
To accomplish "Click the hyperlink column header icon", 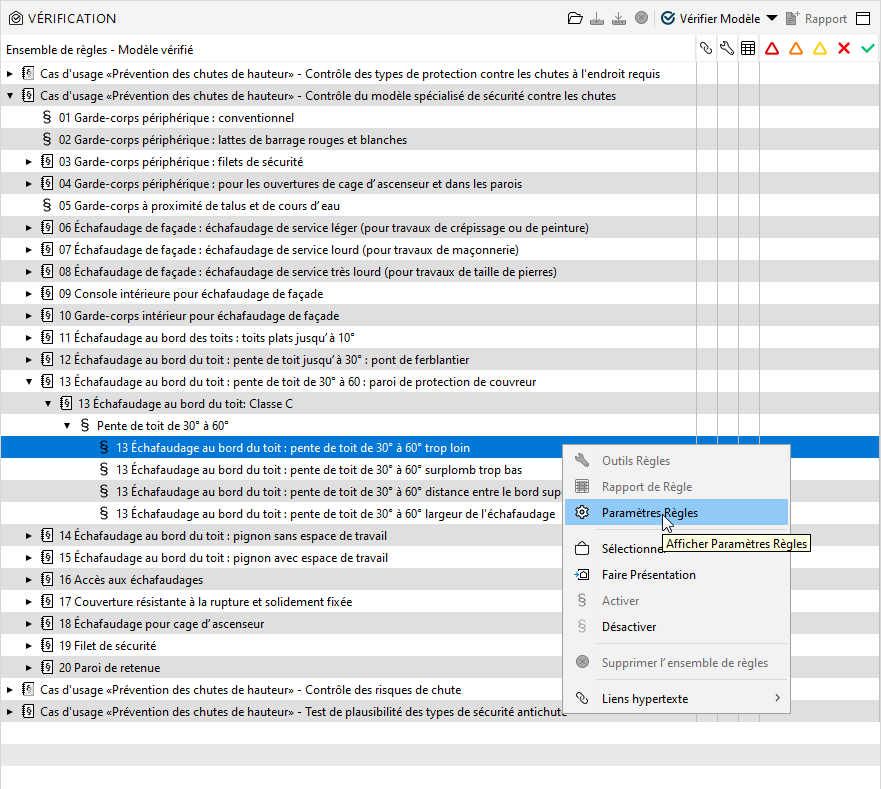I will [706, 49].
